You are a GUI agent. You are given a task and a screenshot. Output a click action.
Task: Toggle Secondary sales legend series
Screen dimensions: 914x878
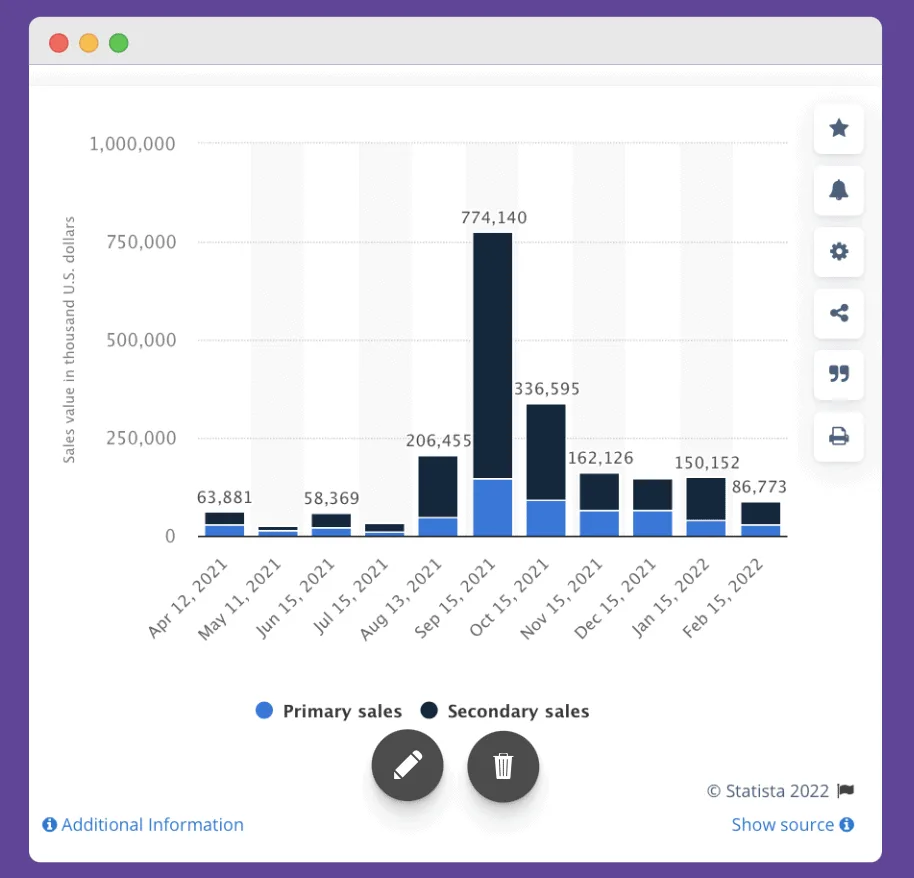pos(518,712)
